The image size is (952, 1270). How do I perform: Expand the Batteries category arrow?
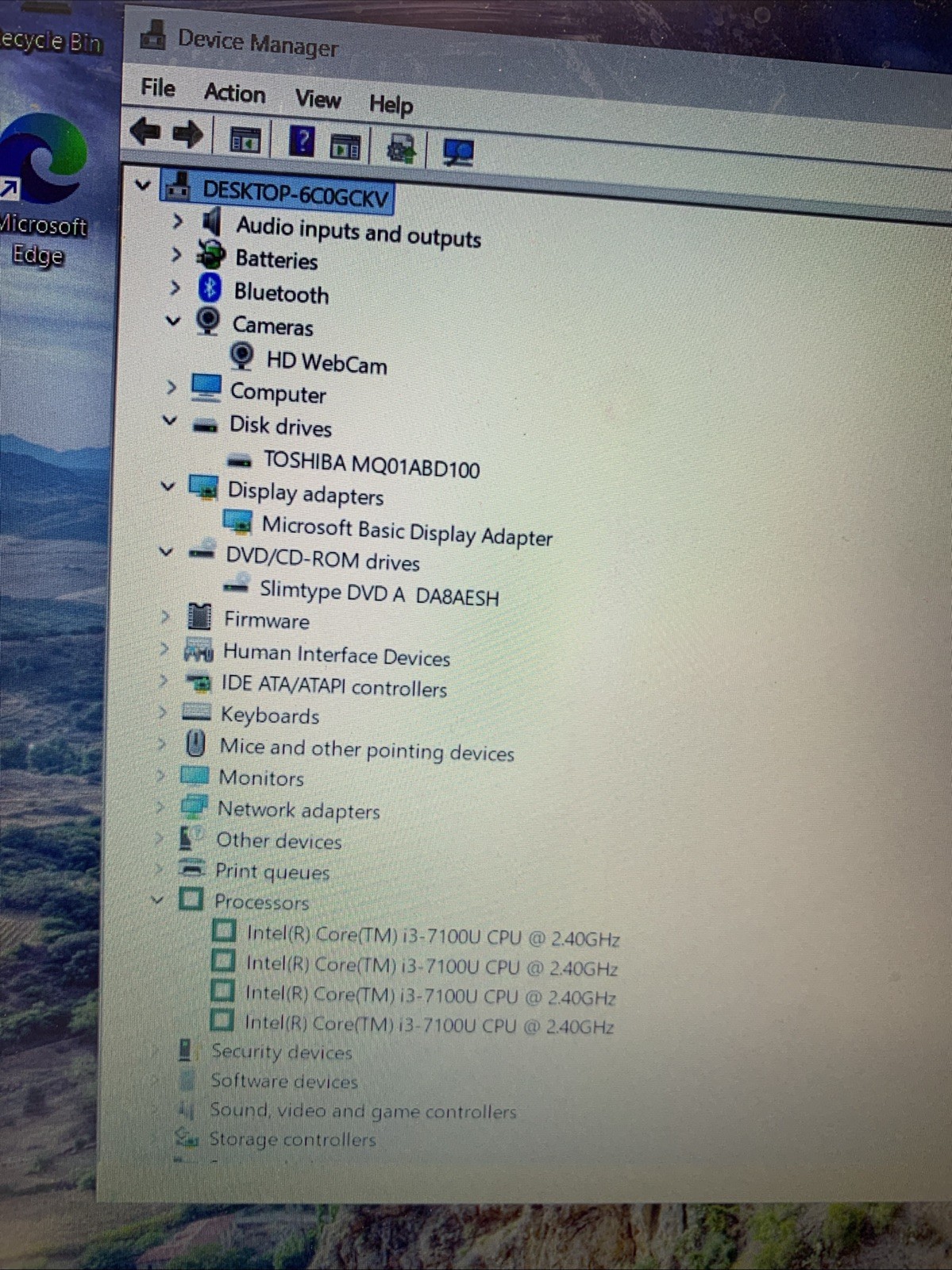pos(176,254)
